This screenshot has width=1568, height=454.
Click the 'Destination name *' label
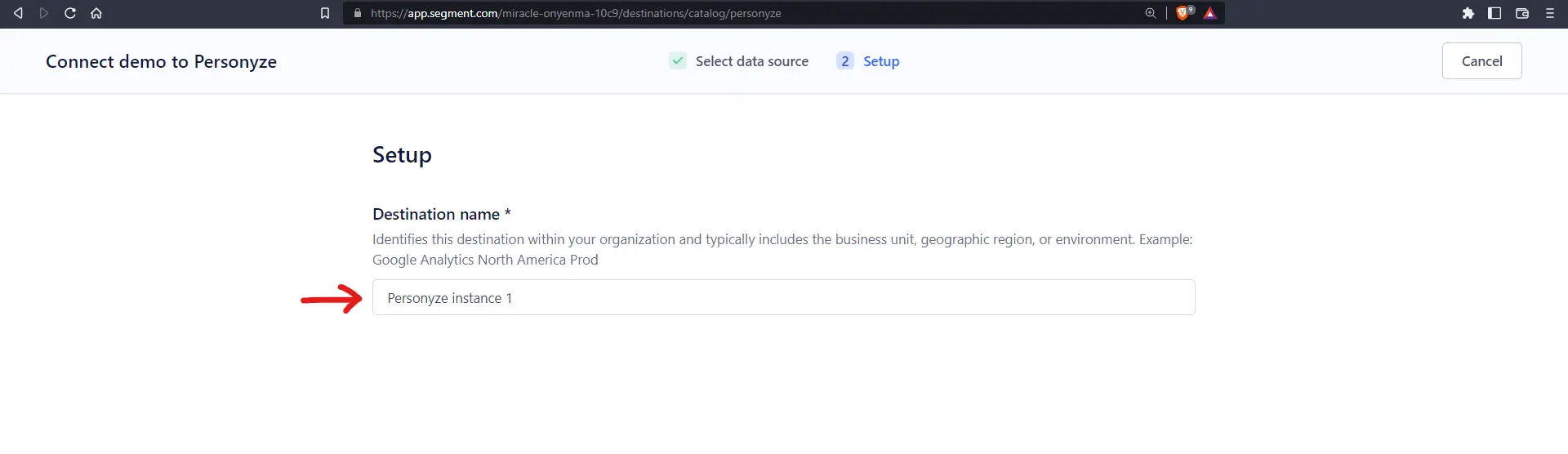coord(442,214)
